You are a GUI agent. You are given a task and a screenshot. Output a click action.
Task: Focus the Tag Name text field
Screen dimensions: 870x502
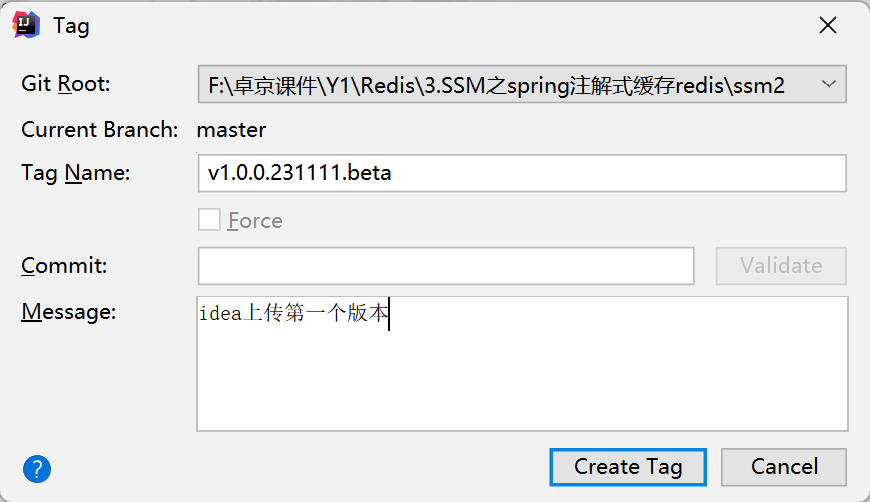(522, 173)
